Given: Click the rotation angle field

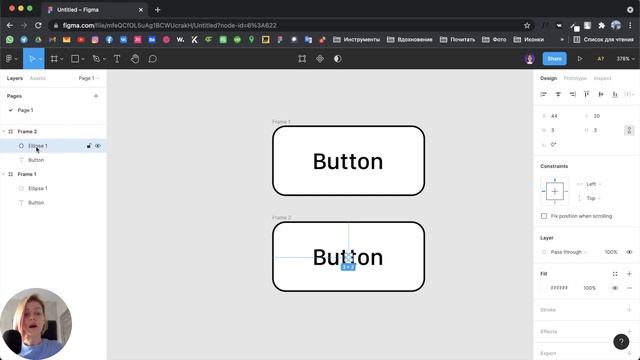Looking at the screenshot, I should [558, 144].
